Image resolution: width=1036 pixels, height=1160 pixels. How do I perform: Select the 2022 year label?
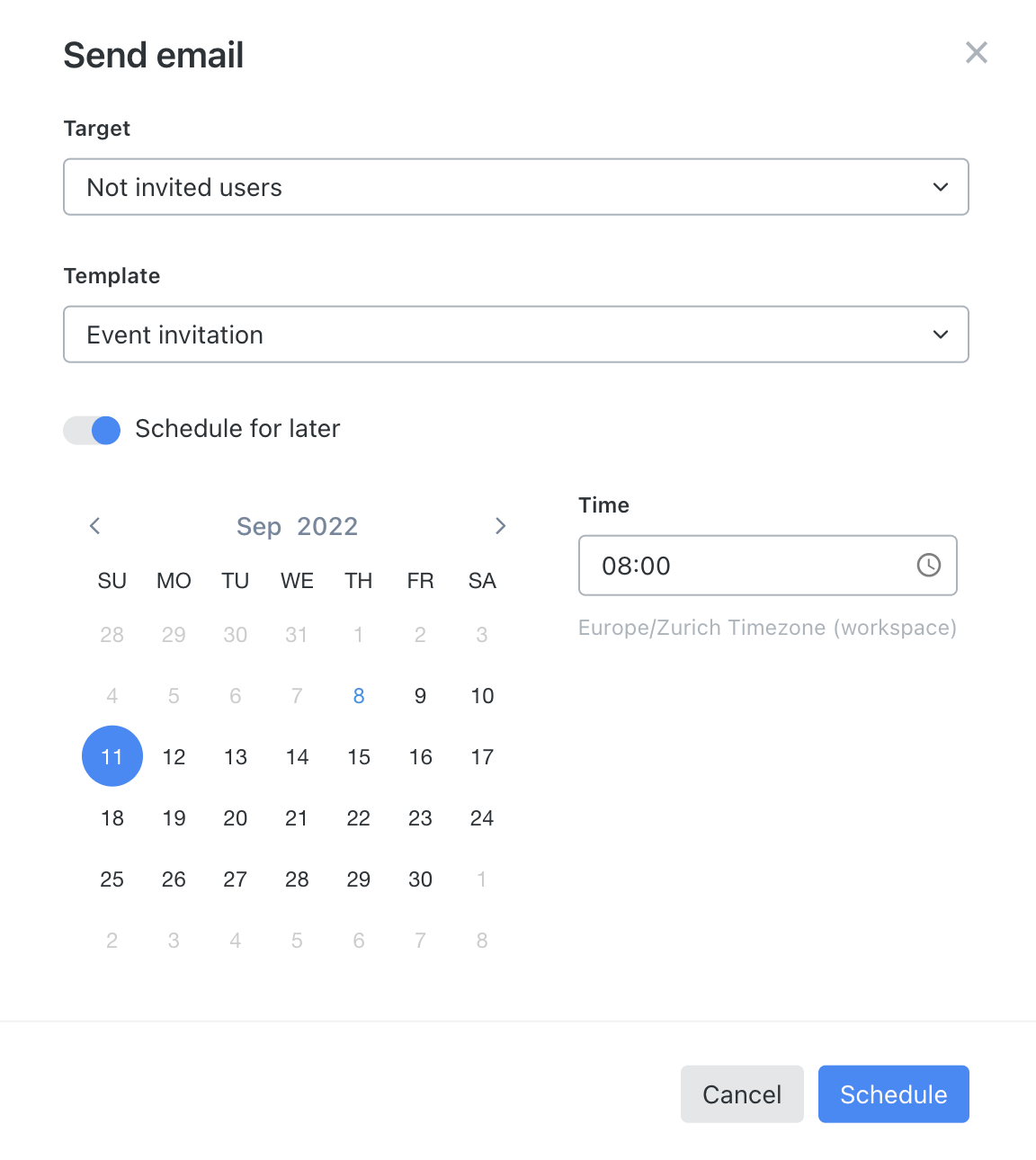tap(327, 526)
